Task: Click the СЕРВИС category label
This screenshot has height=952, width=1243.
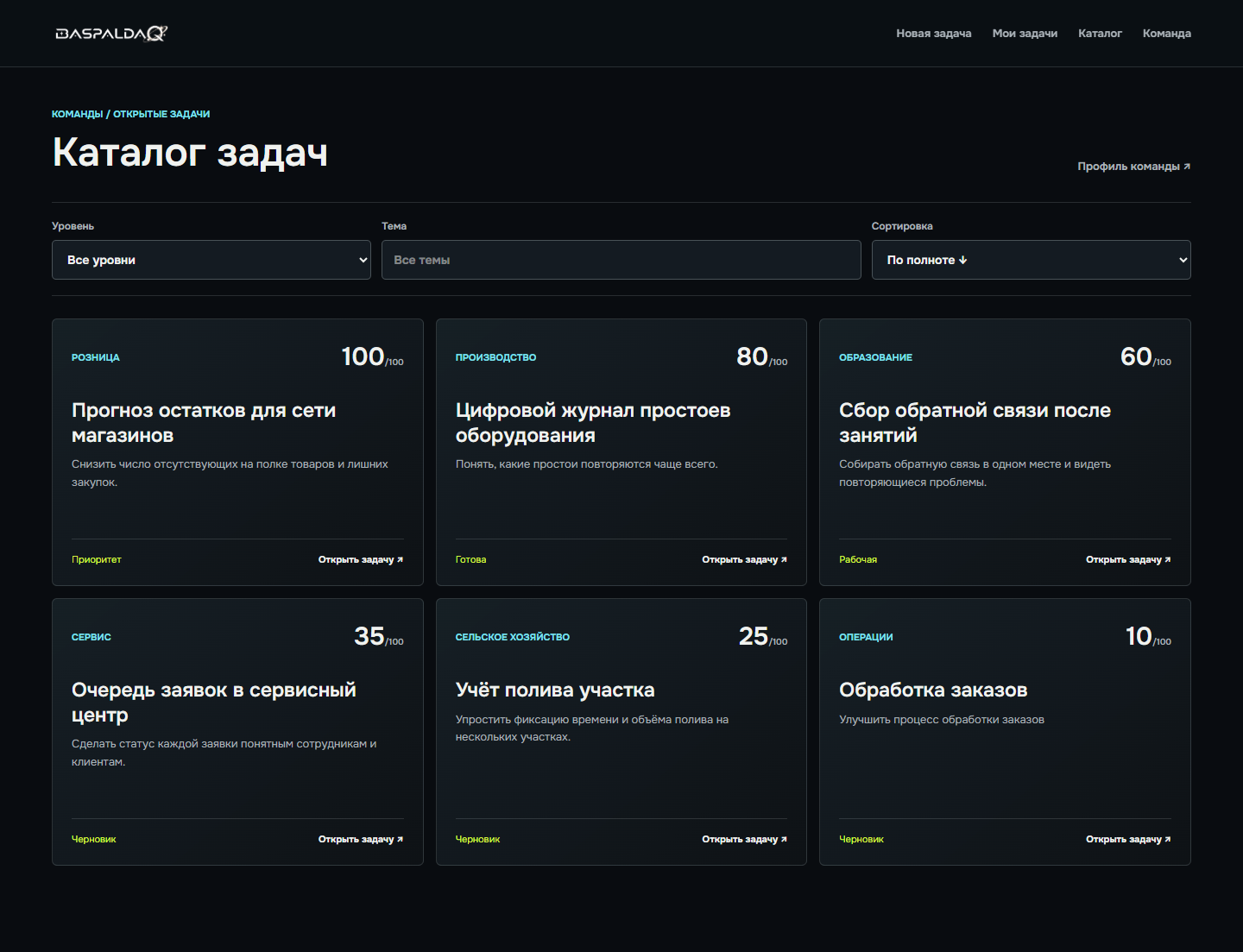Action: [91, 637]
